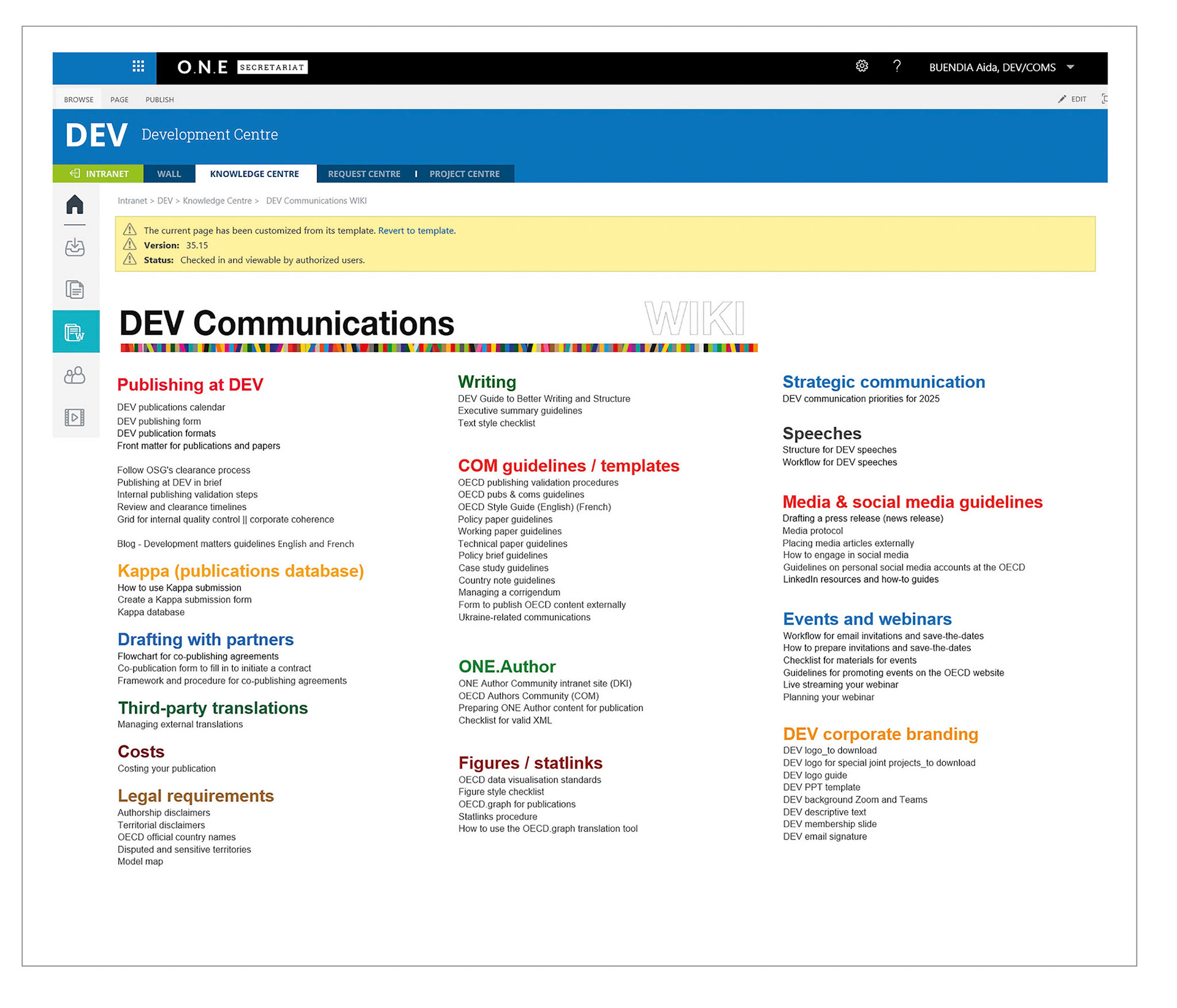Open the people community sidebar icon
1177x1008 pixels.
[75, 375]
